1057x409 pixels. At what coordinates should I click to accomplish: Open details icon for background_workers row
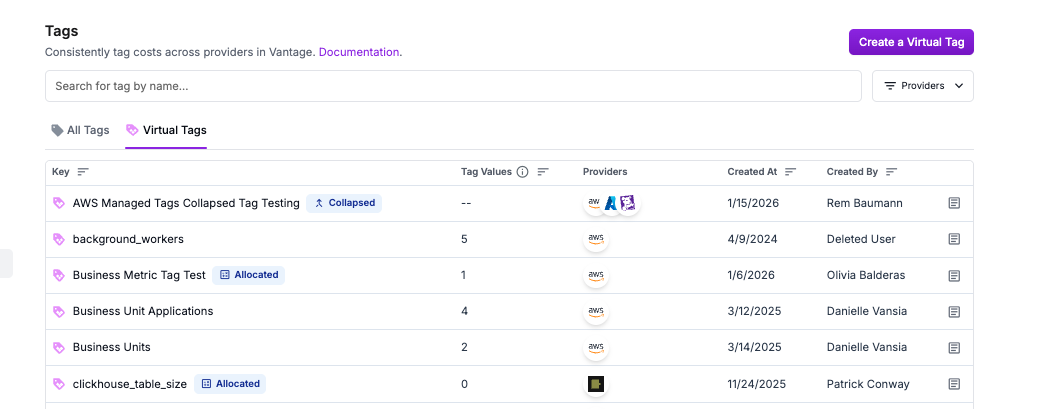(x=954, y=239)
